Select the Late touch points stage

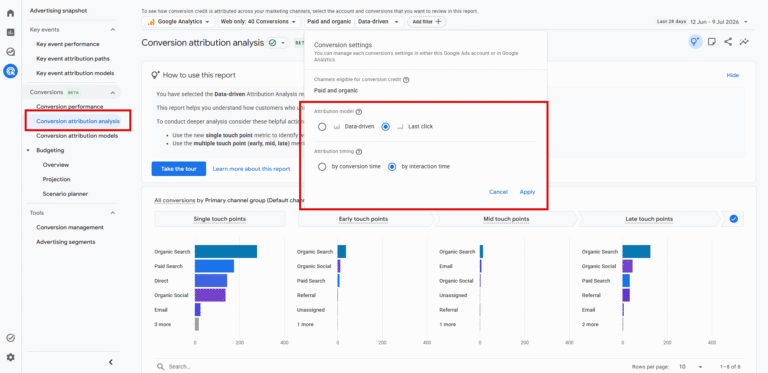point(649,219)
